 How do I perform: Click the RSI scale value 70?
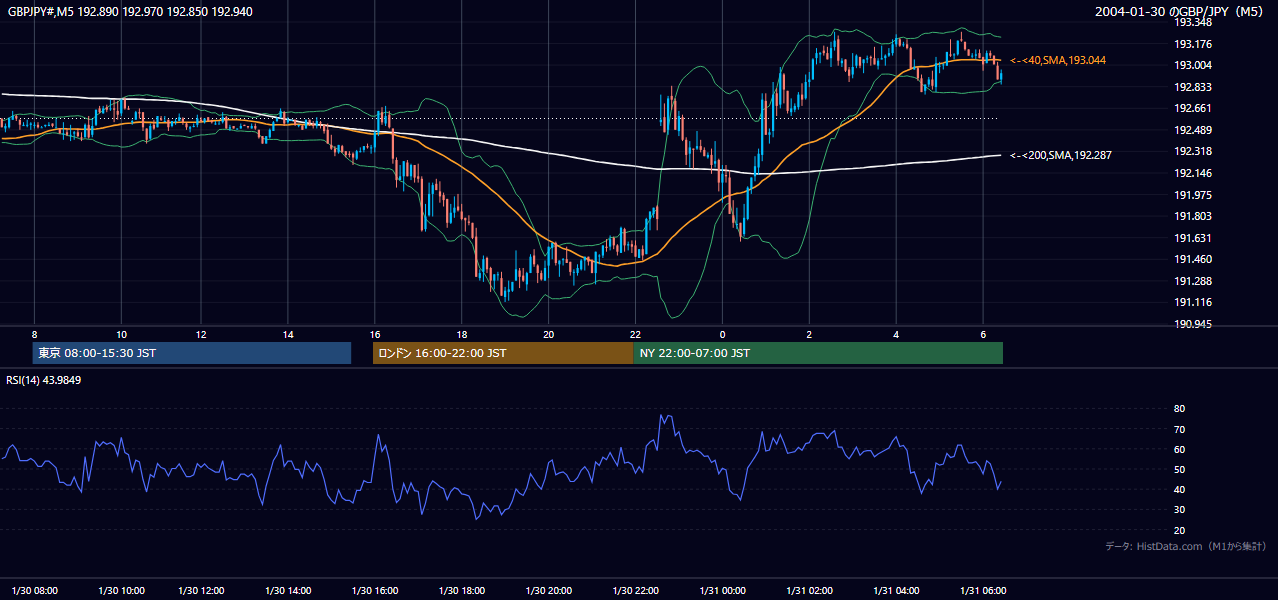pos(1180,429)
